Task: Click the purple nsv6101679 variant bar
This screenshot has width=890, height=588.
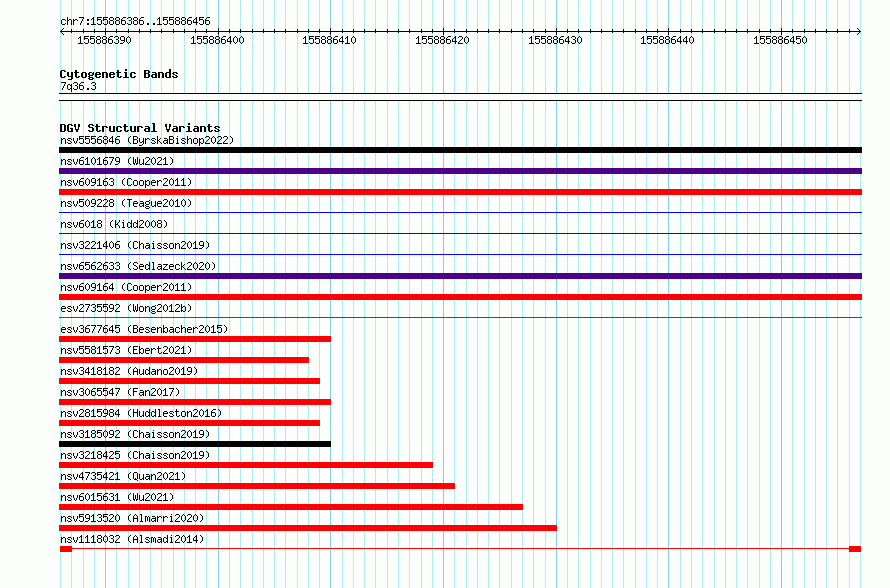Action: [460, 171]
